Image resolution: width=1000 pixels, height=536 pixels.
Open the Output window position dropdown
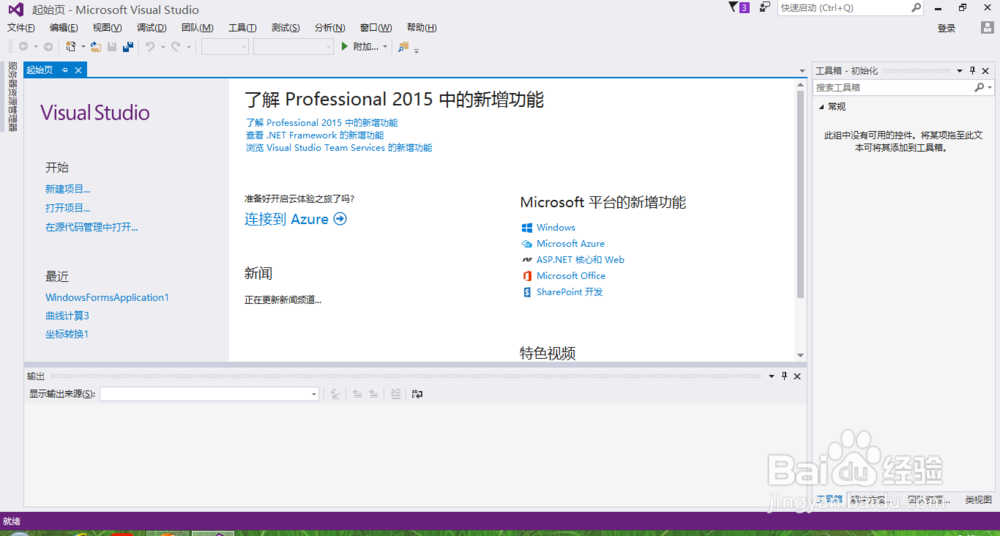(x=772, y=376)
